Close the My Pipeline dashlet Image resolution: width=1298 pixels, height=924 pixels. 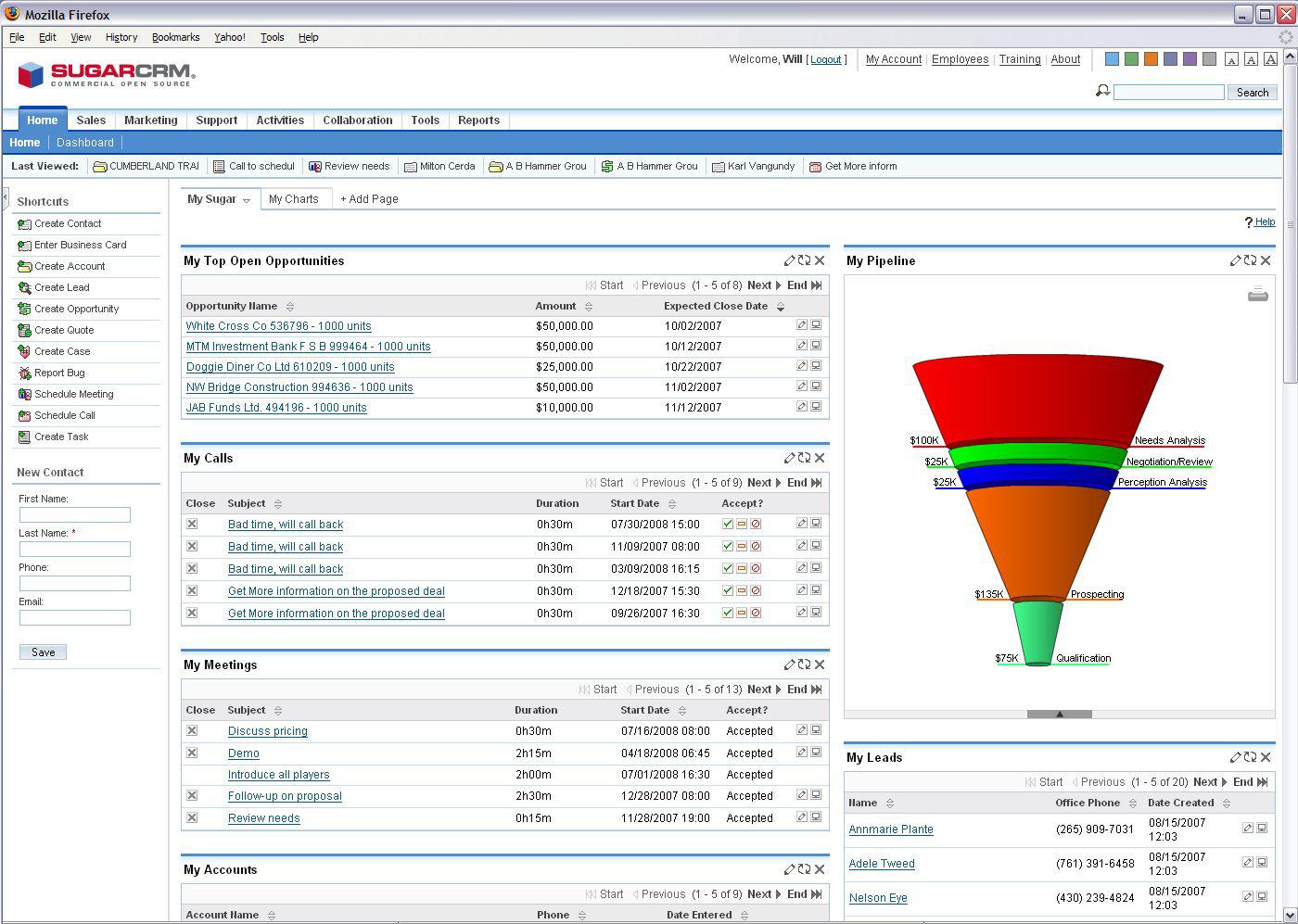point(1266,261)
